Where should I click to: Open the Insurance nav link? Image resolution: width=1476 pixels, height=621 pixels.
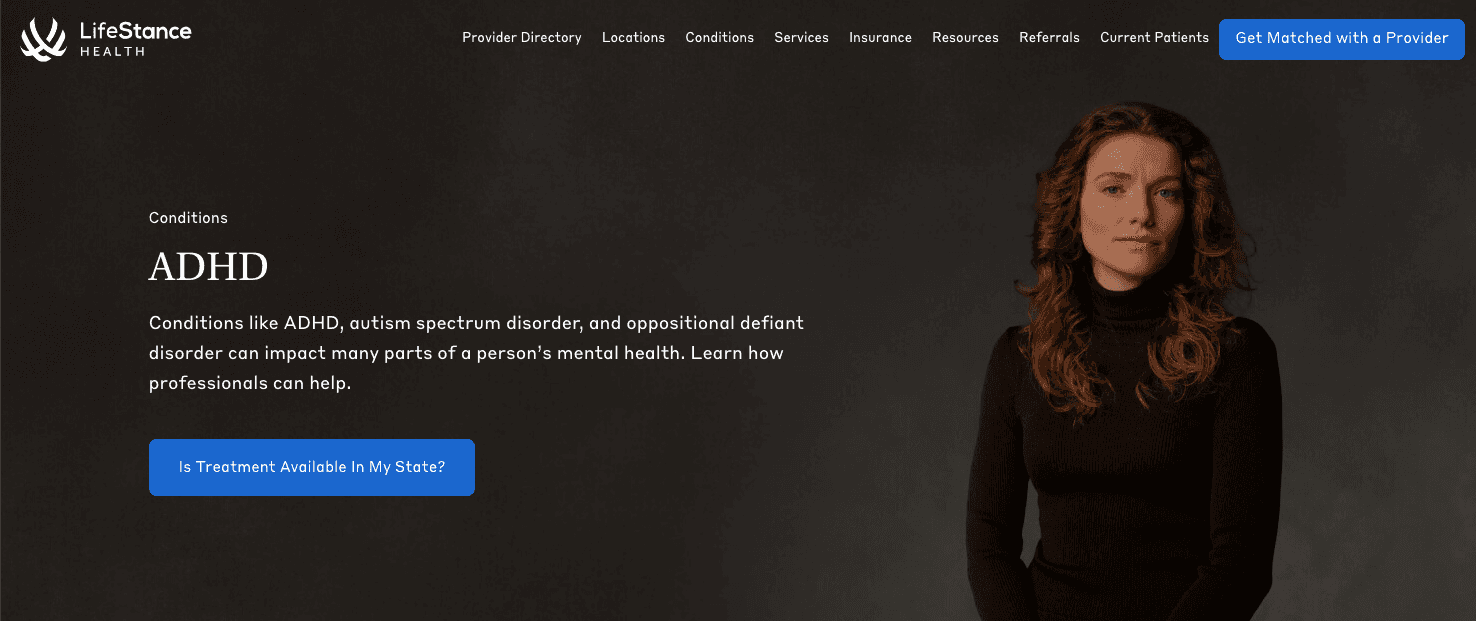tap(880, 38)
